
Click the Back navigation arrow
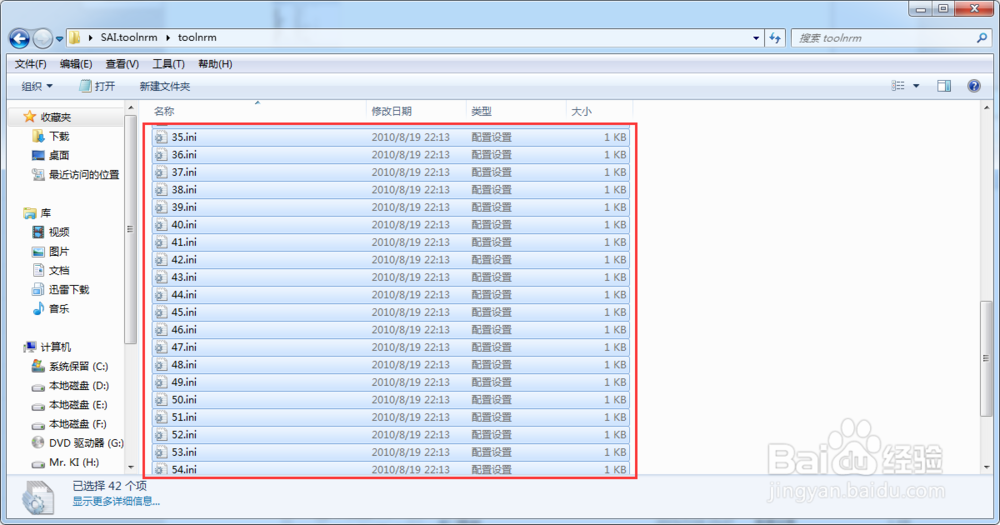(20, 38)
